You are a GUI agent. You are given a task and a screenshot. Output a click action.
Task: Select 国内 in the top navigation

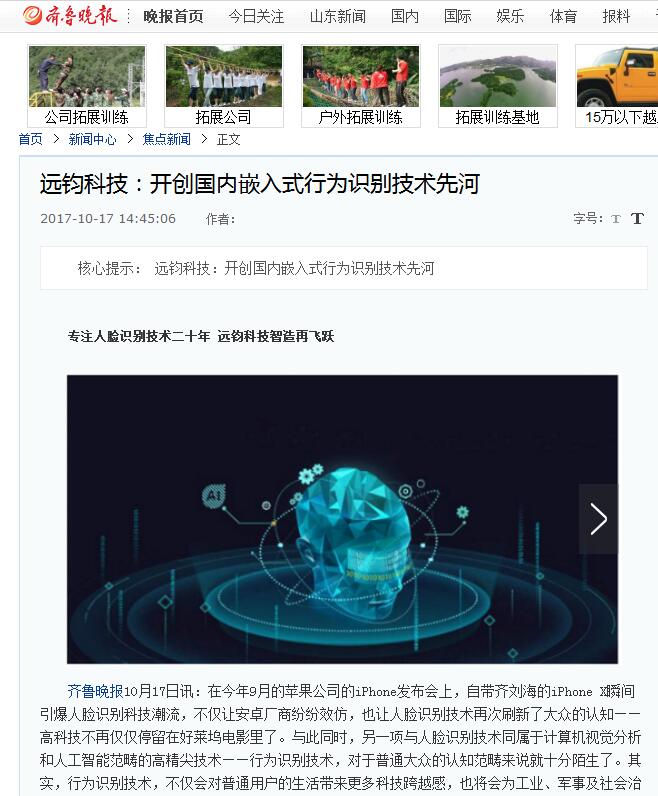click(405, 17)
